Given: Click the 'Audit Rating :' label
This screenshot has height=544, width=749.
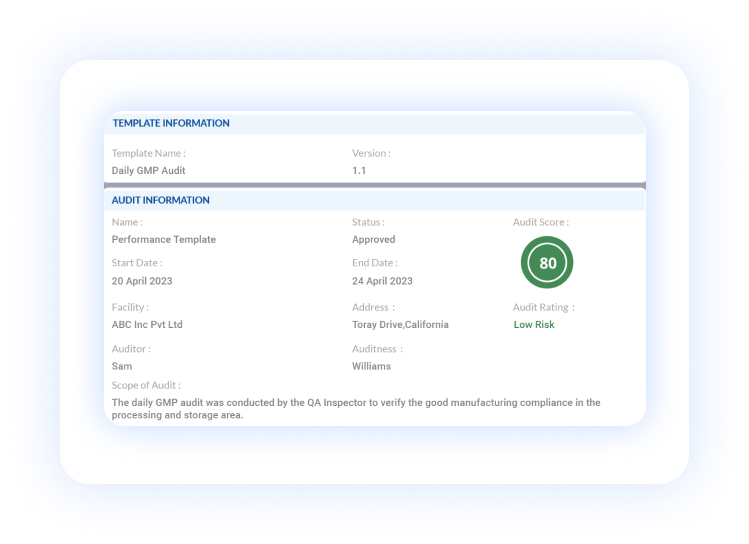Looking at the screenshot, I should 544,307.
